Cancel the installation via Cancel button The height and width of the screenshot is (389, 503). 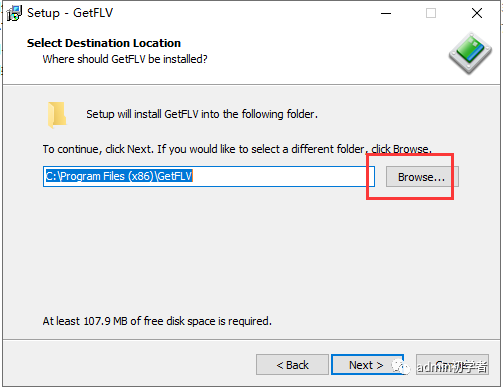click(452, 365)
